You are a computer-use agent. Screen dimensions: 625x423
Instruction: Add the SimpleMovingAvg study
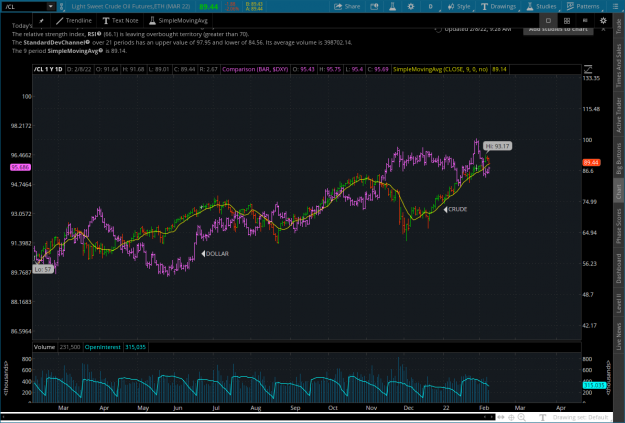point(178,21)
